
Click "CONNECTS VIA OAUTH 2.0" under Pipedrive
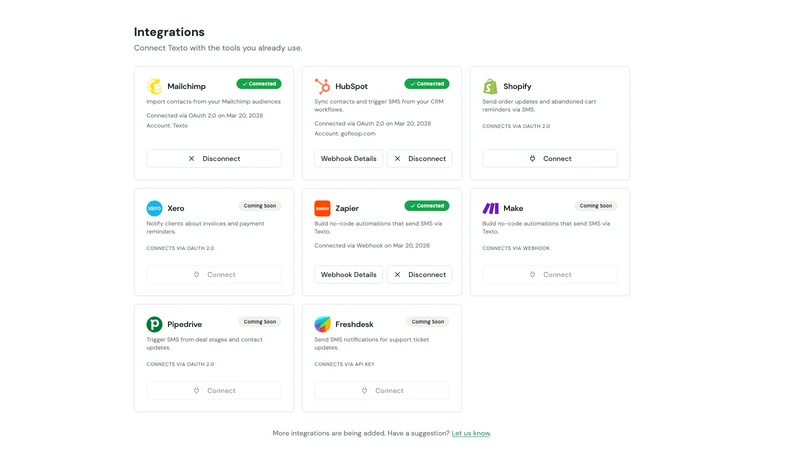[180, 364]
